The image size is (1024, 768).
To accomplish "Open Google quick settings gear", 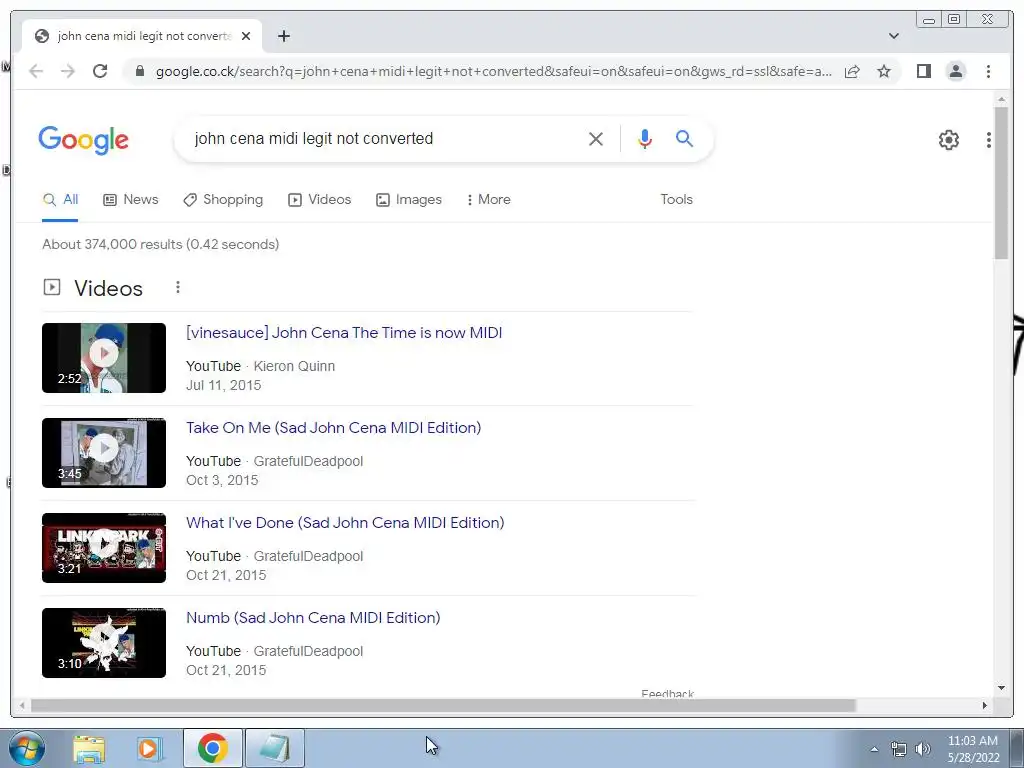I will point(948,139).
